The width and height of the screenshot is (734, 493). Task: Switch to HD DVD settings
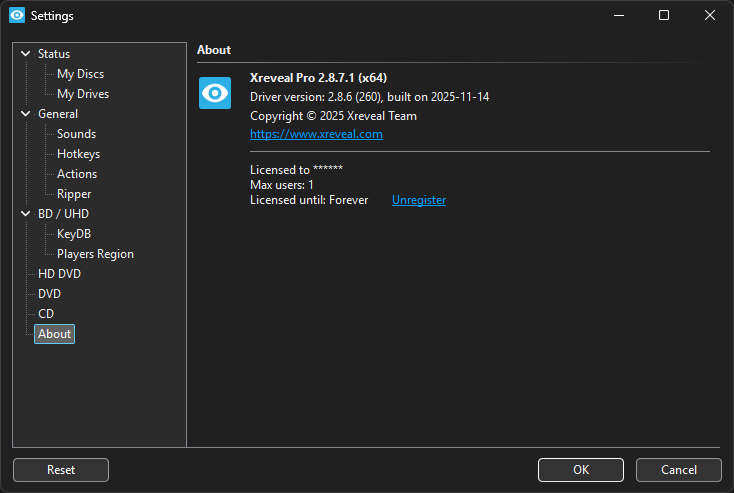click(x=59, y=274)
